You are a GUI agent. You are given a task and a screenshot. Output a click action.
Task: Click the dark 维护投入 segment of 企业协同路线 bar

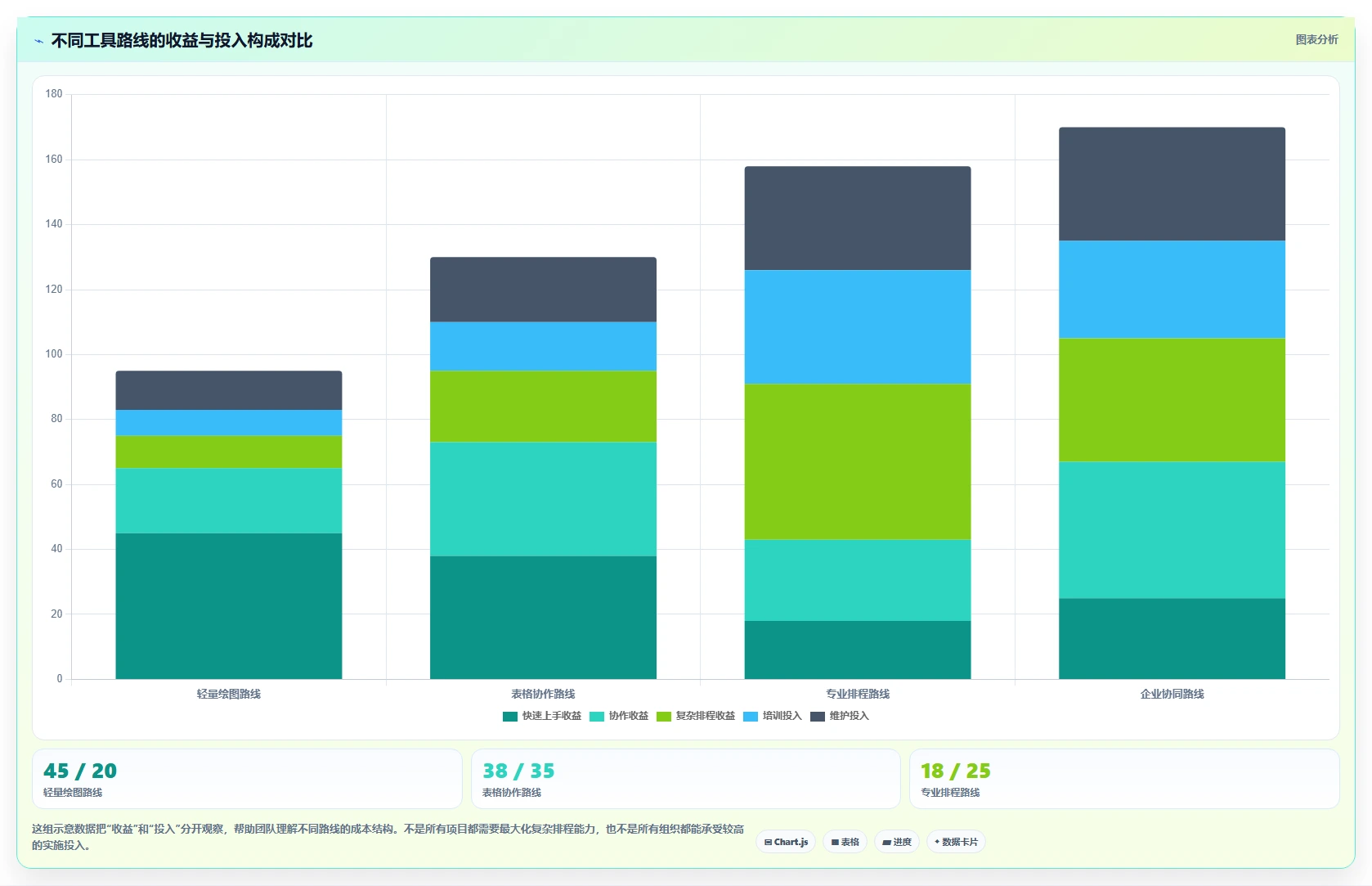click(1172, 184)
